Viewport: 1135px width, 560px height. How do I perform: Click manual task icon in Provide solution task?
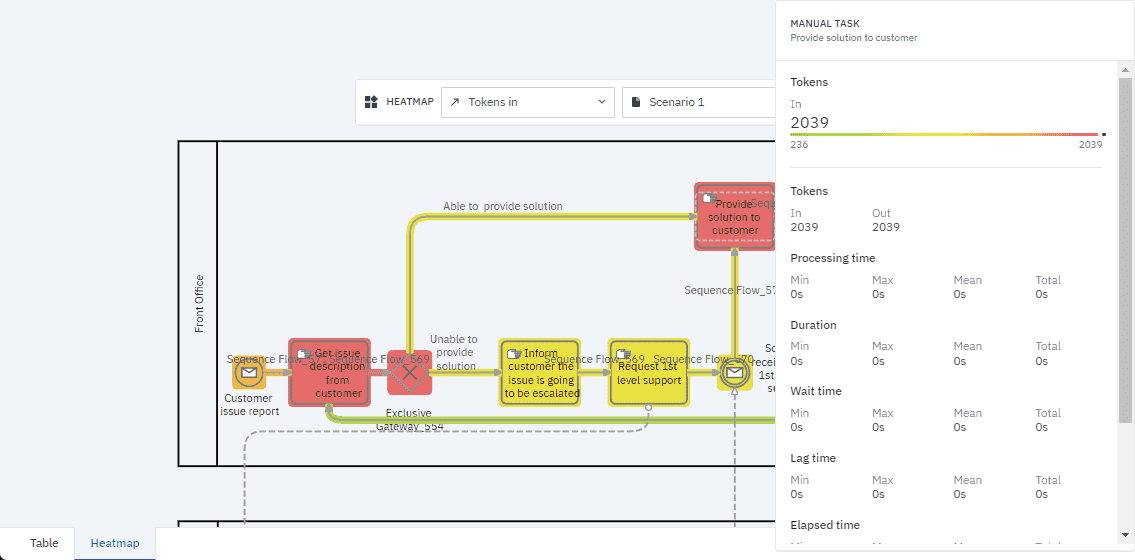coord(709,198)
